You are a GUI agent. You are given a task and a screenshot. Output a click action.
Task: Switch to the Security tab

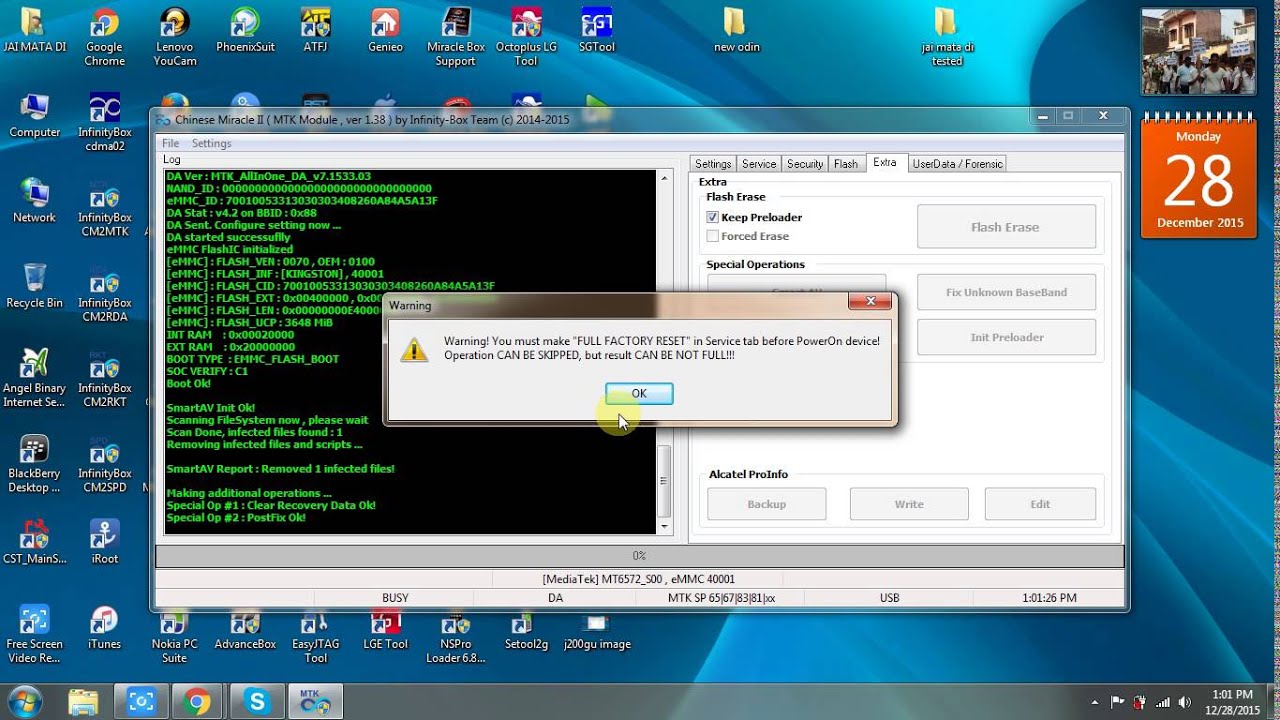[805, 164]
